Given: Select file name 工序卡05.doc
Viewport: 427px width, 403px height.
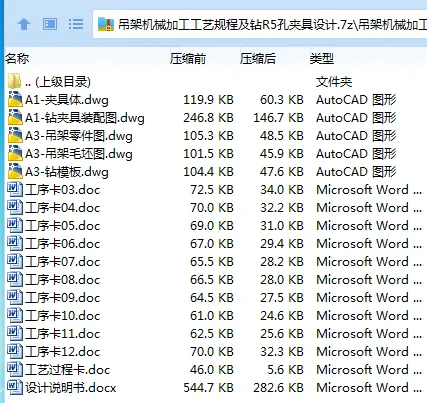Looking at the screenshot, I should pos(62,226).
